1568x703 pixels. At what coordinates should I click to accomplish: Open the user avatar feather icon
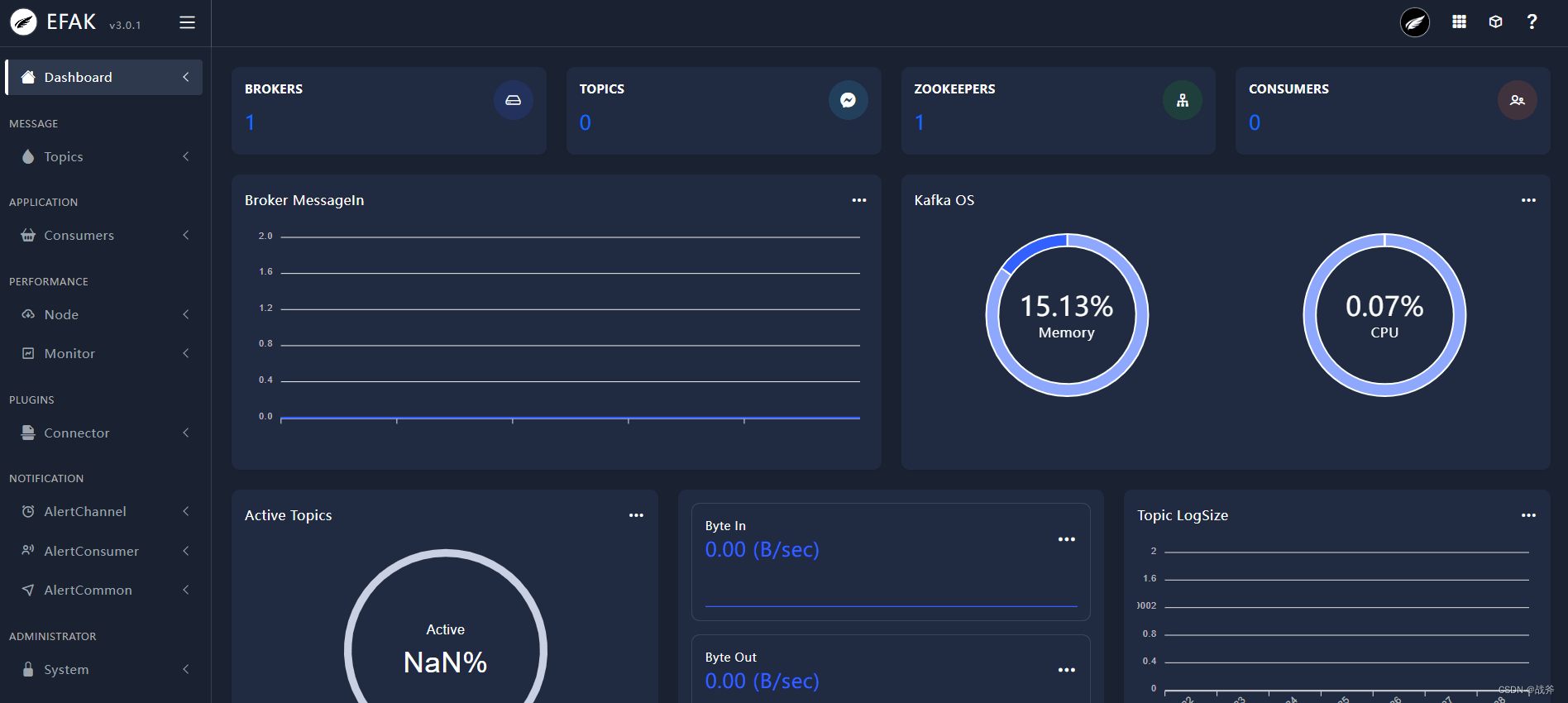coord(1415,22)
